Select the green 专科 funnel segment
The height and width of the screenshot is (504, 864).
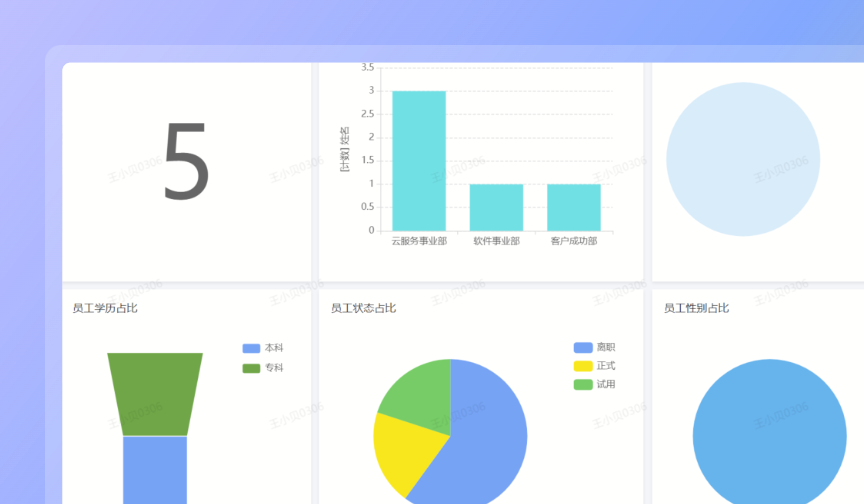(155, 394)
